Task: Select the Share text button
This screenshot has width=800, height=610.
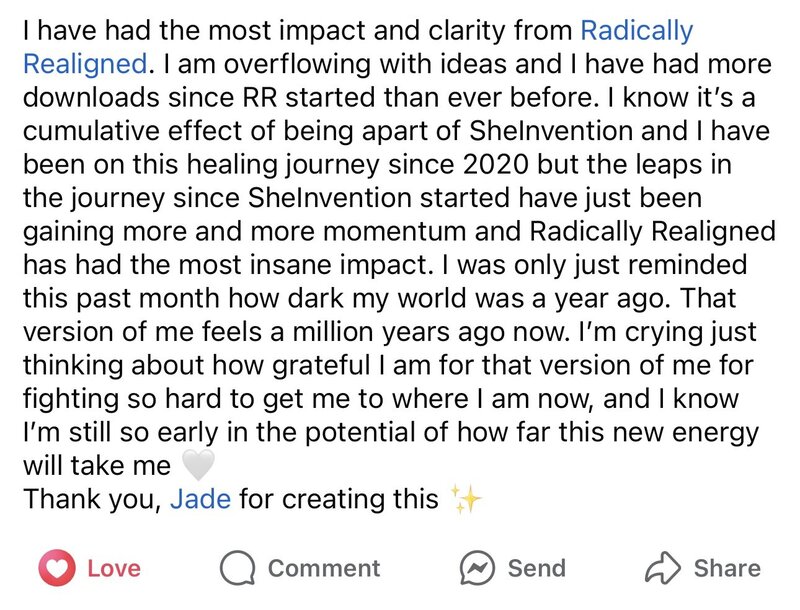Action: 727,568
